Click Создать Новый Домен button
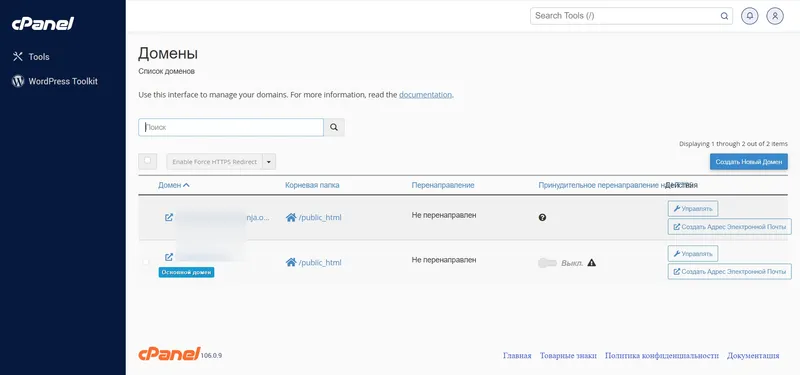The height and width of the screenshot is (375, 800). (x=748, y=162)
